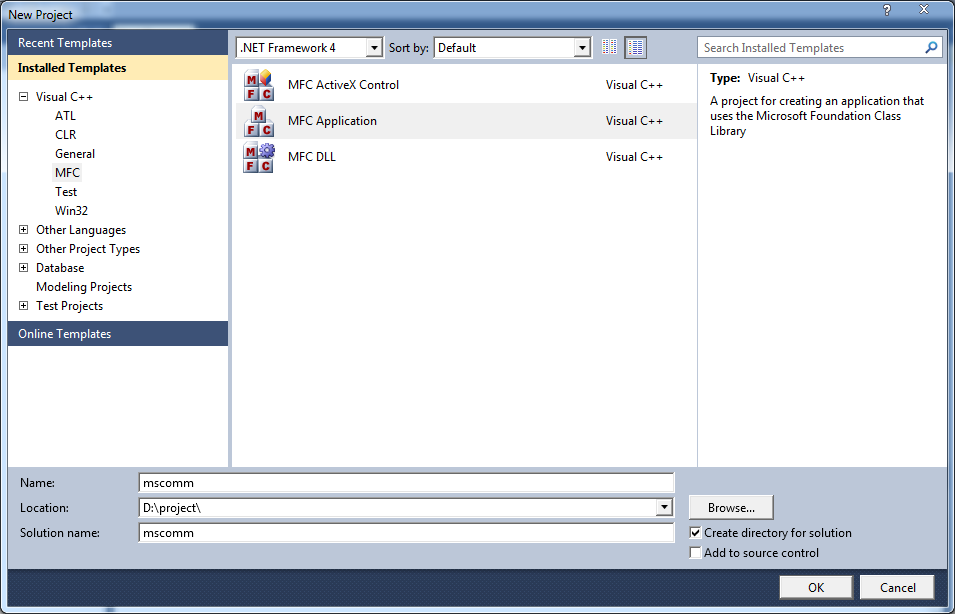Open the Location path dropdown arrow

click(664, 507)
